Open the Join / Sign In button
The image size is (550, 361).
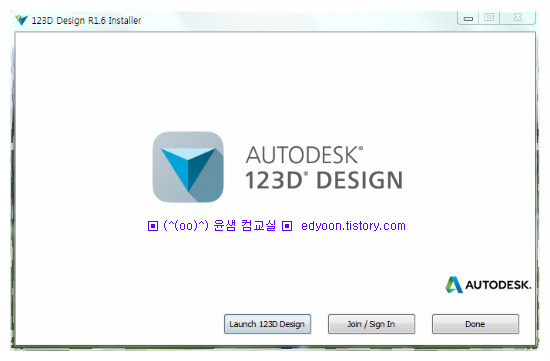371,324
